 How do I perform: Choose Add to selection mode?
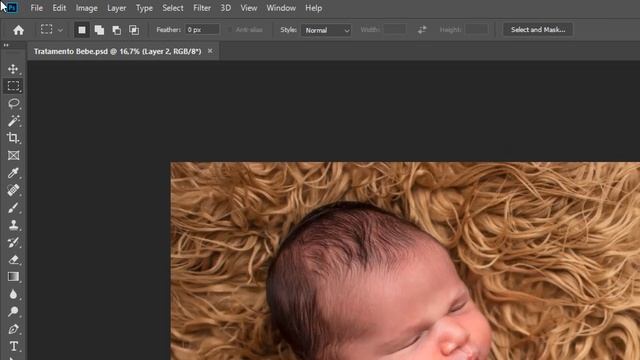point(99,30)
